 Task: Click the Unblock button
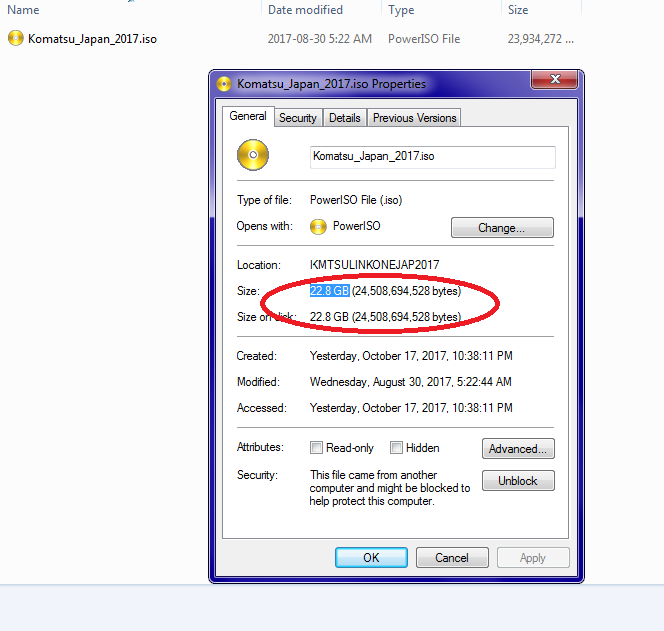[518, 481]
